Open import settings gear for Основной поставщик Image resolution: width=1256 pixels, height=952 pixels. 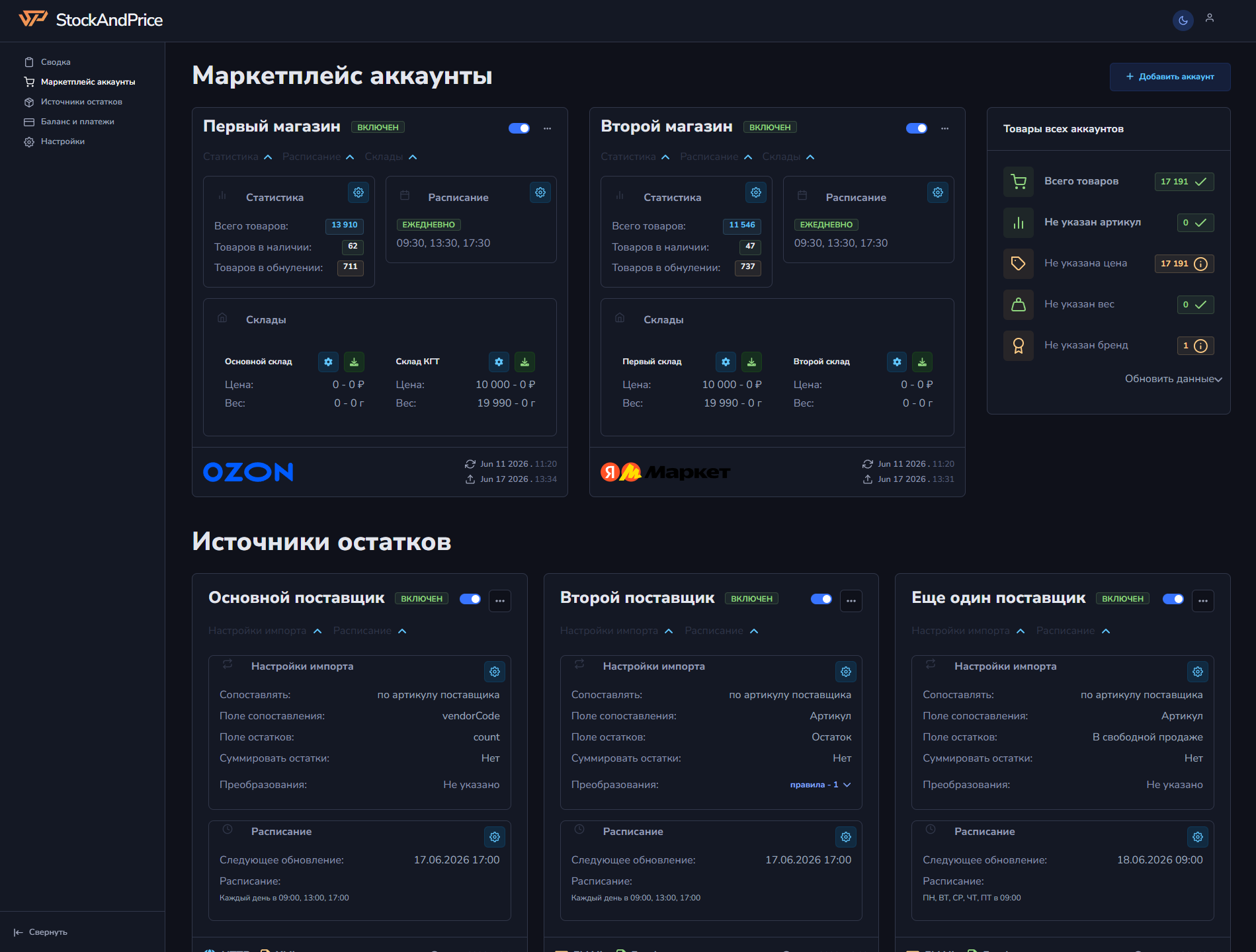495,672
